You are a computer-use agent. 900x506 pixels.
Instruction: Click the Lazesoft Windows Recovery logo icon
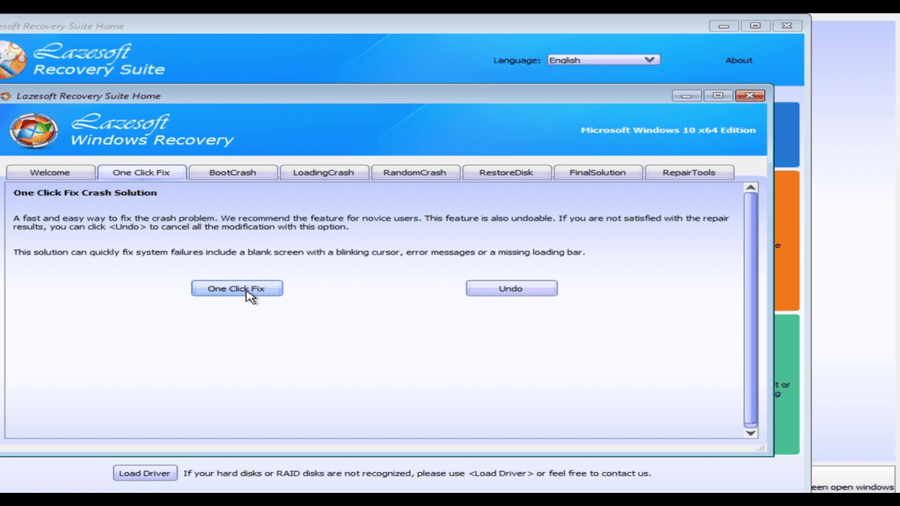pyautogui.click(x=33, y=130)
